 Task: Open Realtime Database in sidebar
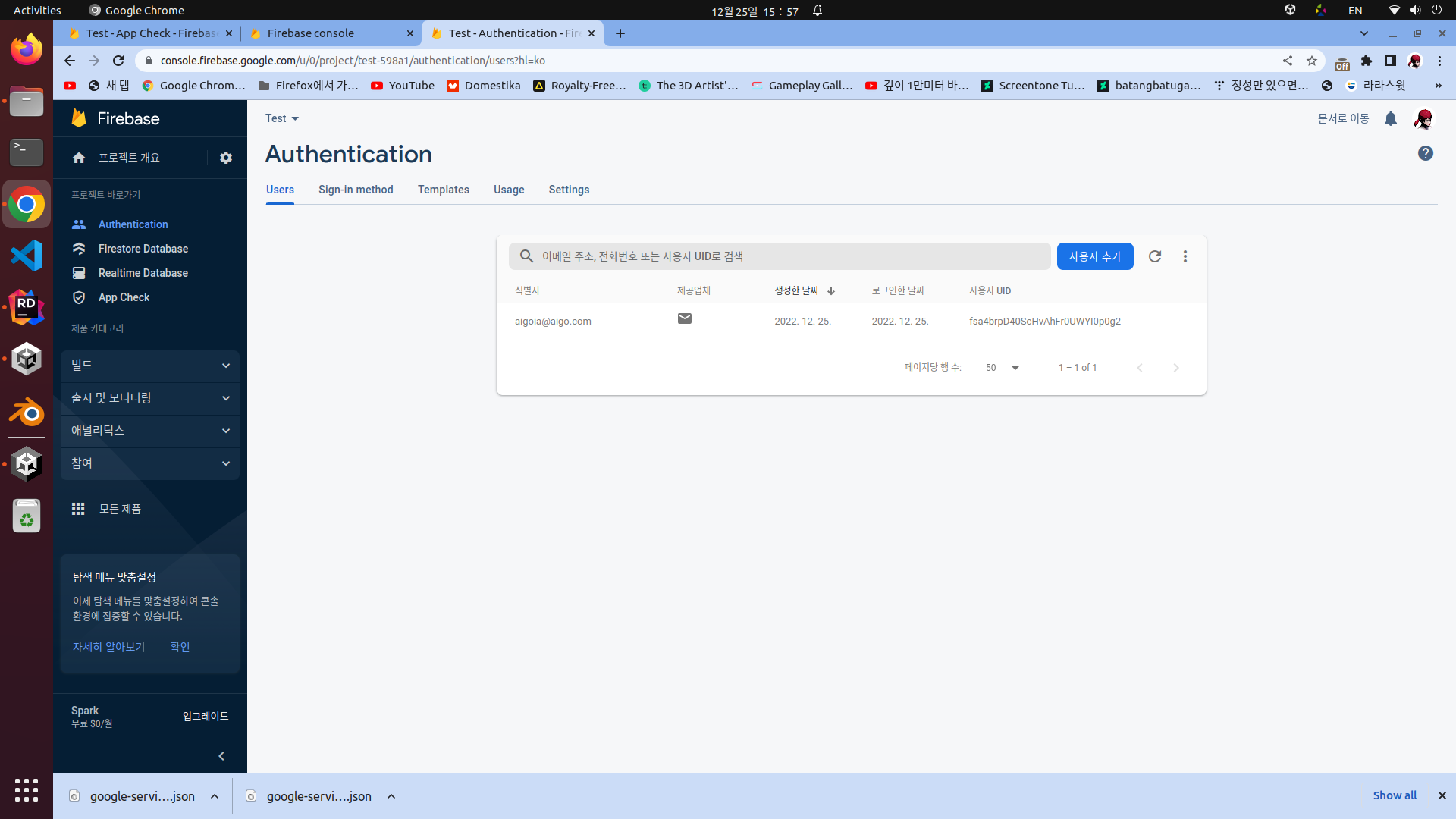pos(143,273)
